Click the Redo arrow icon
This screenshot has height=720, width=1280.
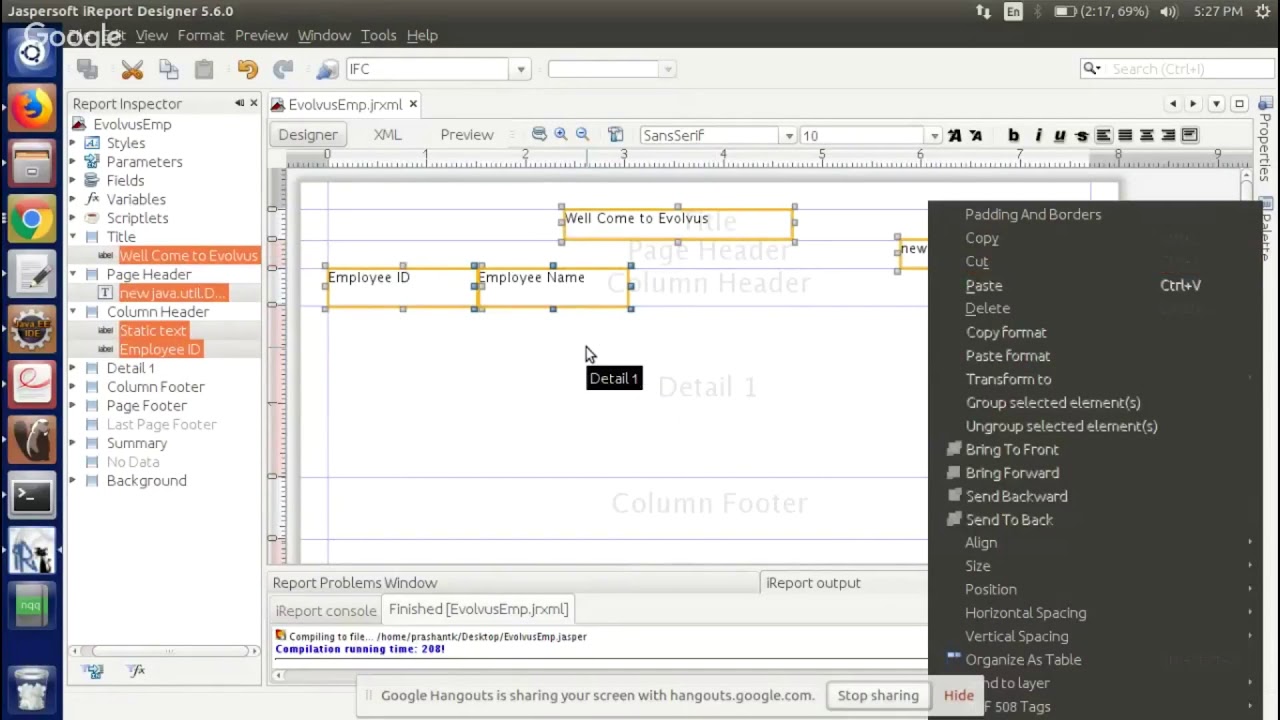[283, 69]
